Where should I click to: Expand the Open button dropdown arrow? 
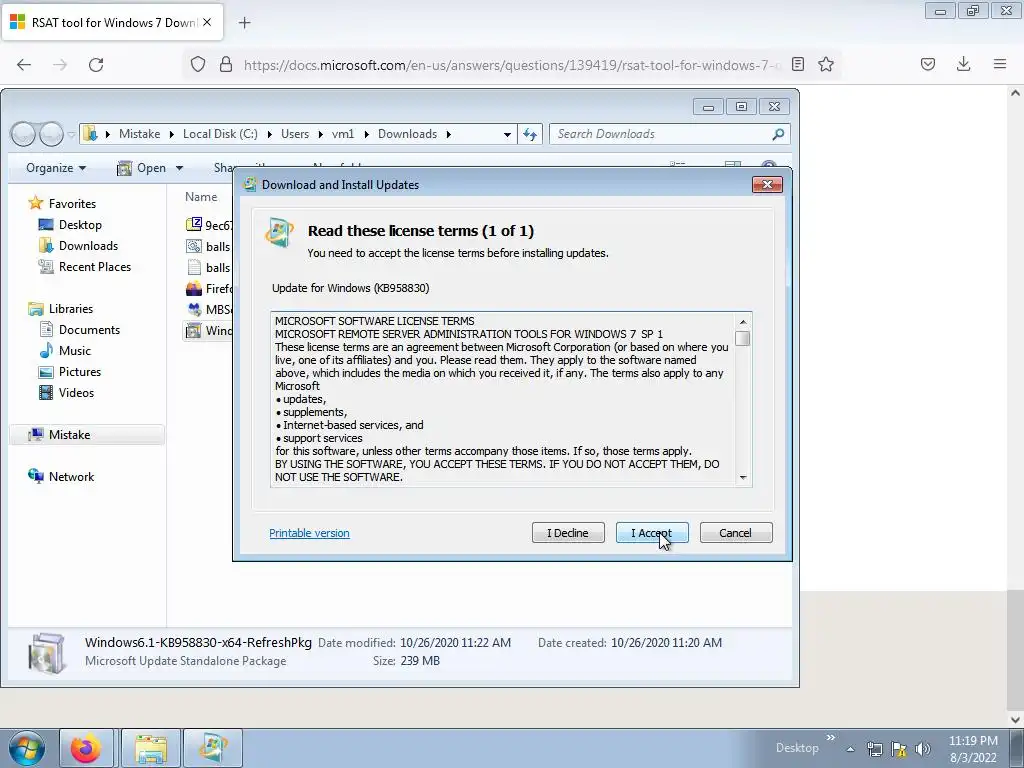[180, 168]
